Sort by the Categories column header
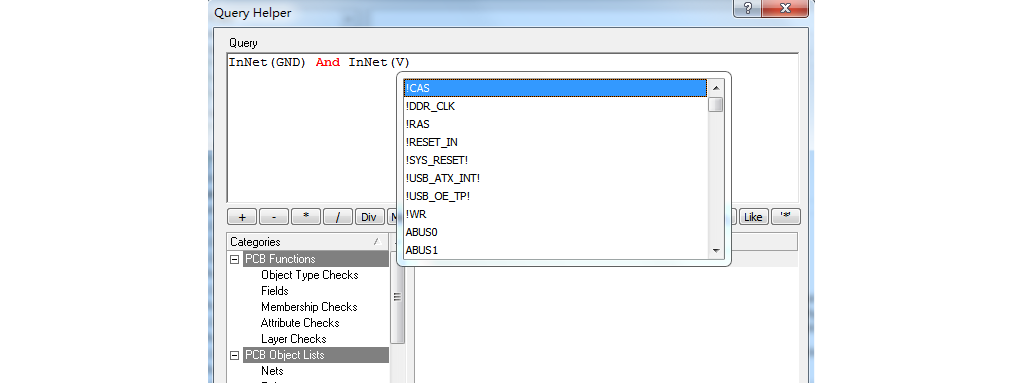 click(308, 242)
